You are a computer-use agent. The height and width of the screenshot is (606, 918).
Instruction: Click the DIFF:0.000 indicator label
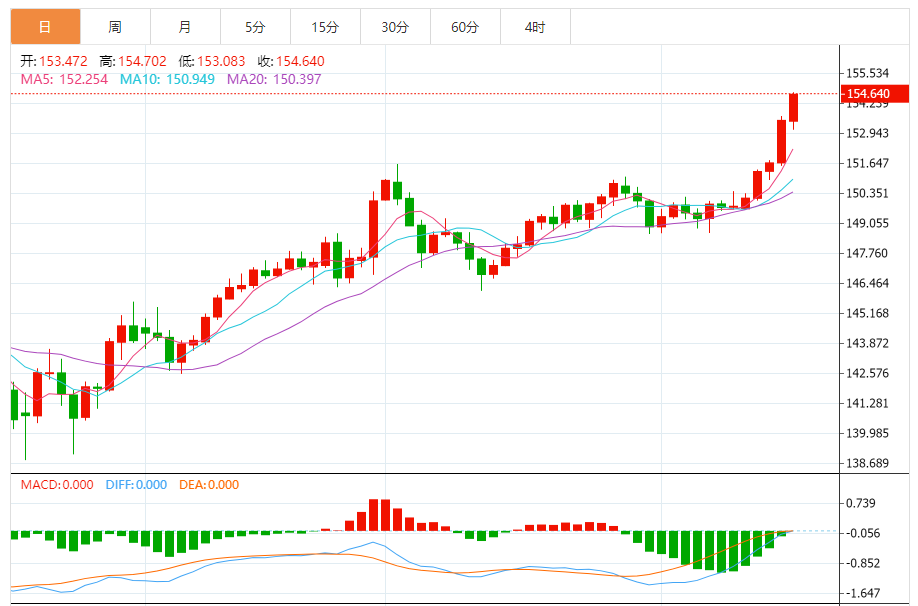click(x=136, y=485)
